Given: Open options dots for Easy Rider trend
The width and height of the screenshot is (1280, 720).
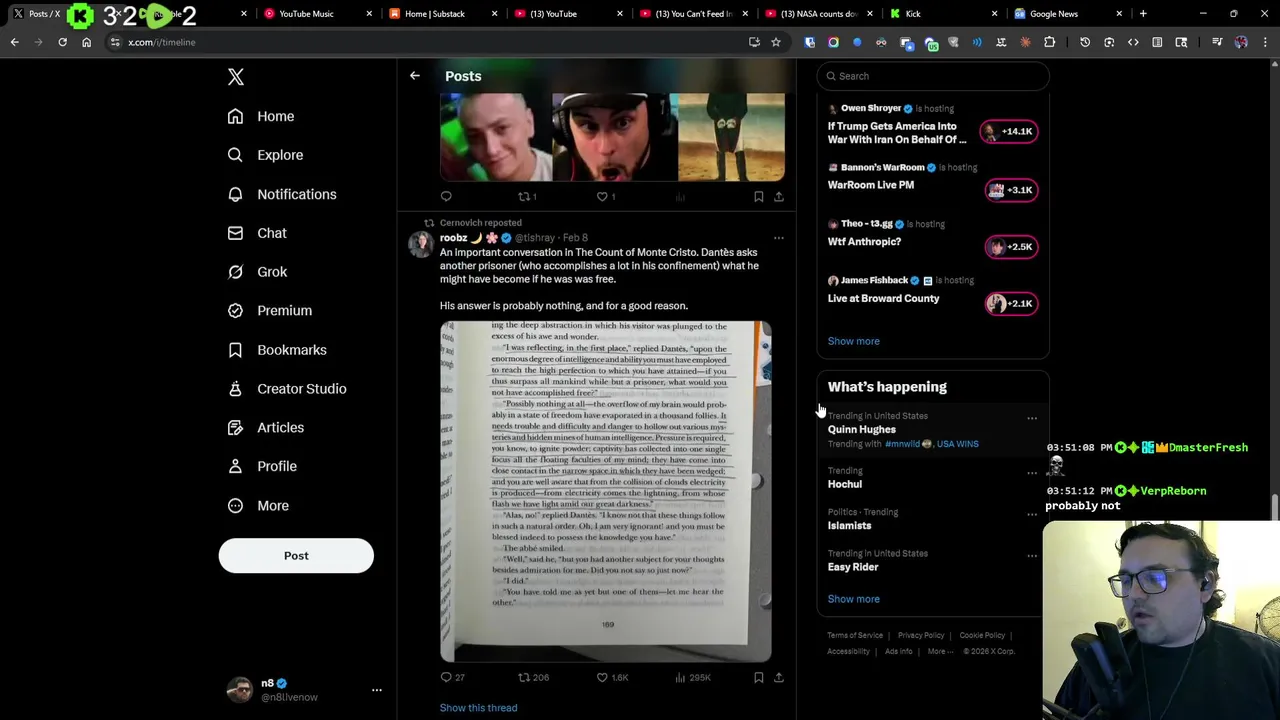Looking at the screenshot, I should [1032, 556].
